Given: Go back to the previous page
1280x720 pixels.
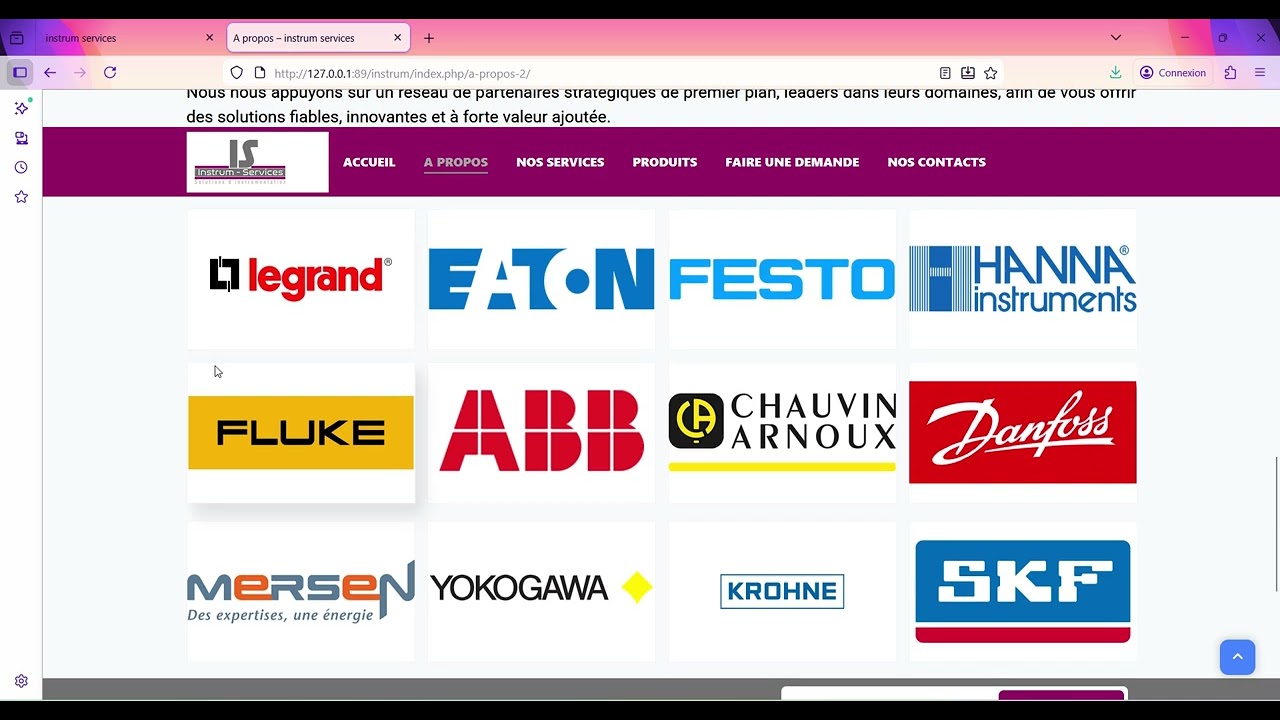Looking at the screenshot, I should pos(50,73).
